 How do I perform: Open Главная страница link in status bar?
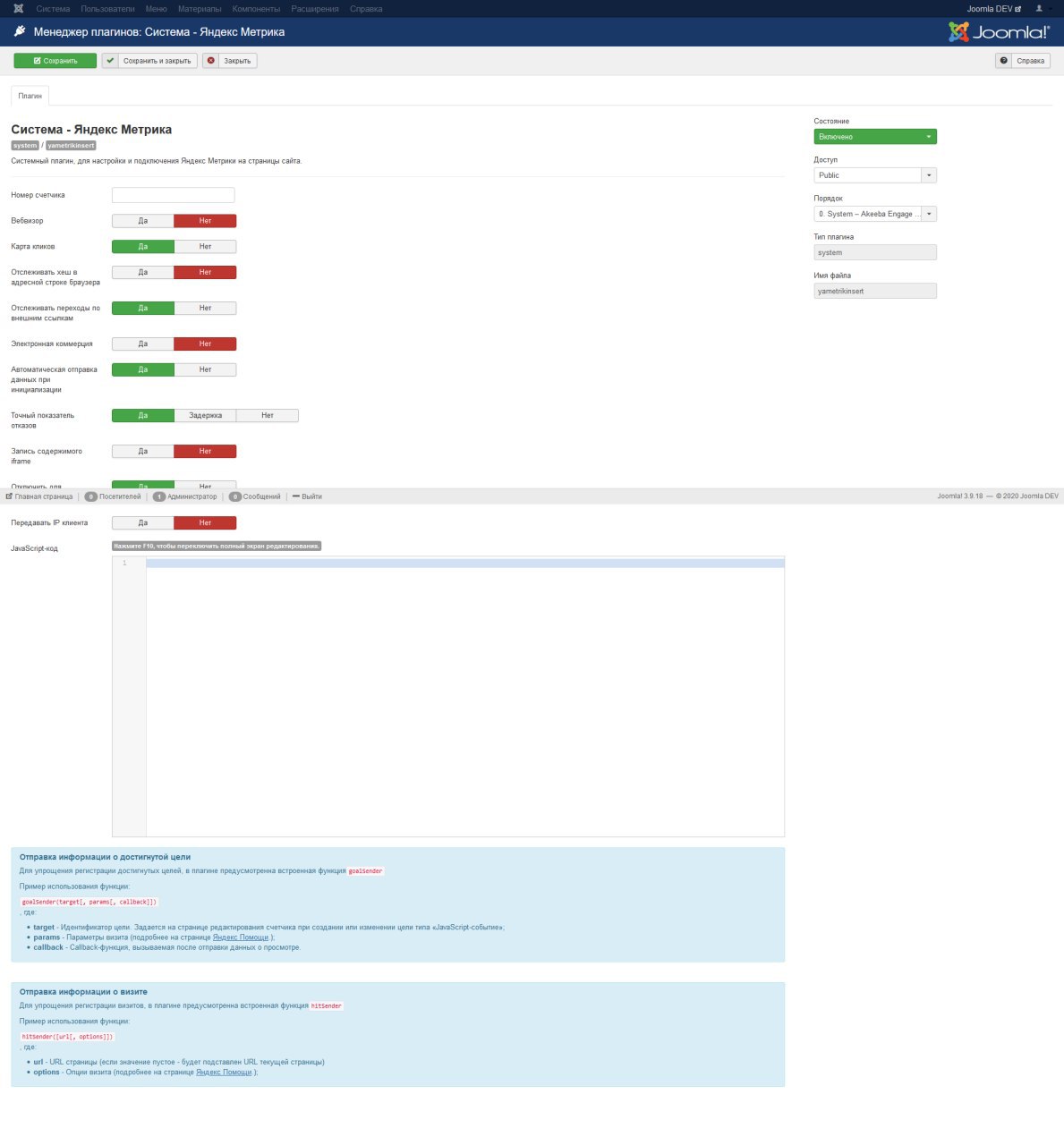tap(39, 496)
